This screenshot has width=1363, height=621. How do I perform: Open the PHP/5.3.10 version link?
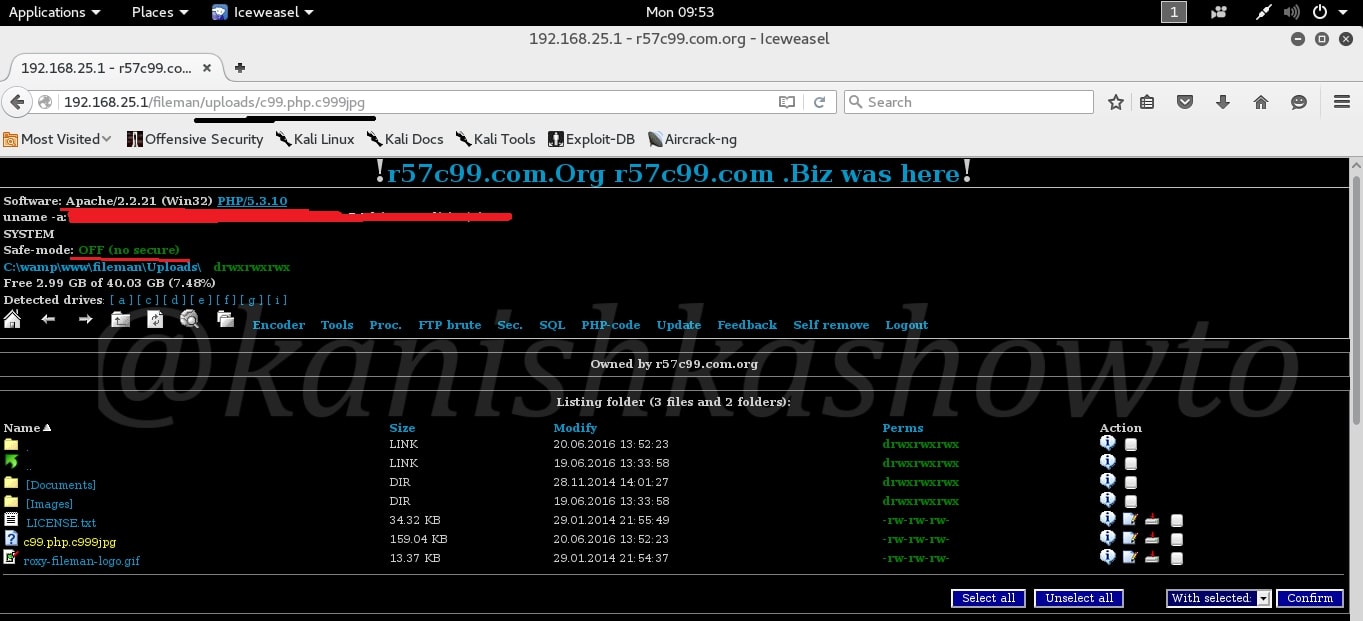click(x=252, y=201)
